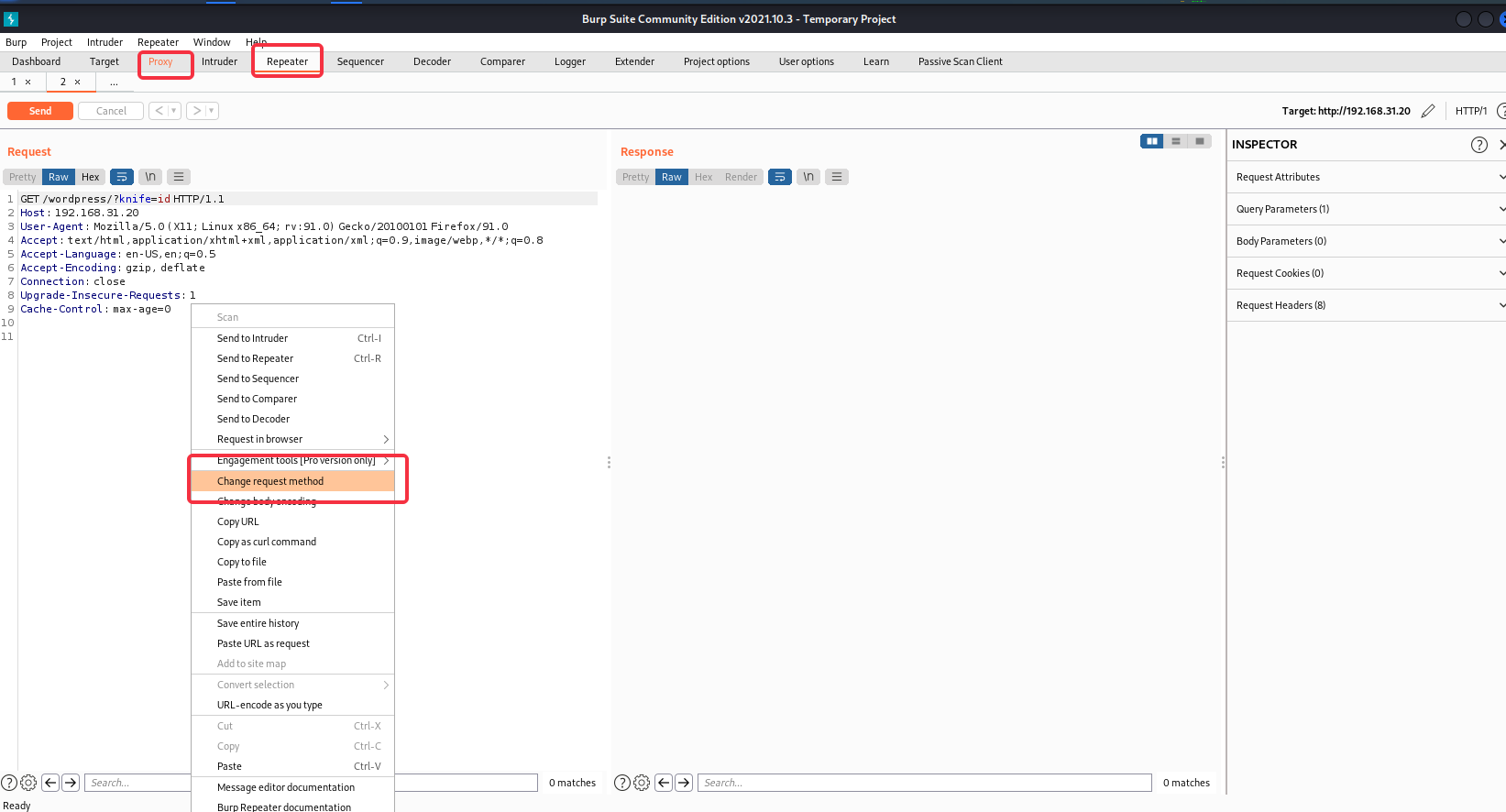Expand Body Parameters (0) section
Viewport: 1506px width, 812px height.
pyautogui.click(x=1366, y=241)
